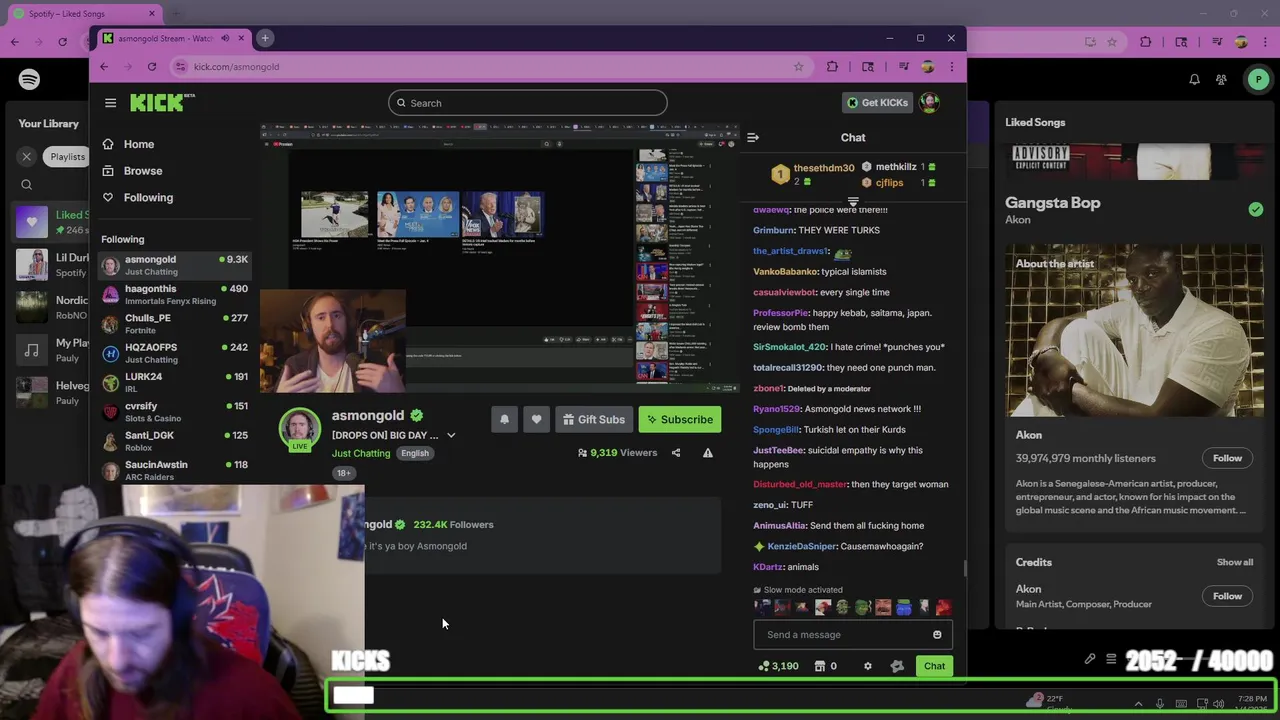The width and height of the screenshot is (1280, 720).
Task: Expand the chat leaderboard handle
Action: (853, 201)
